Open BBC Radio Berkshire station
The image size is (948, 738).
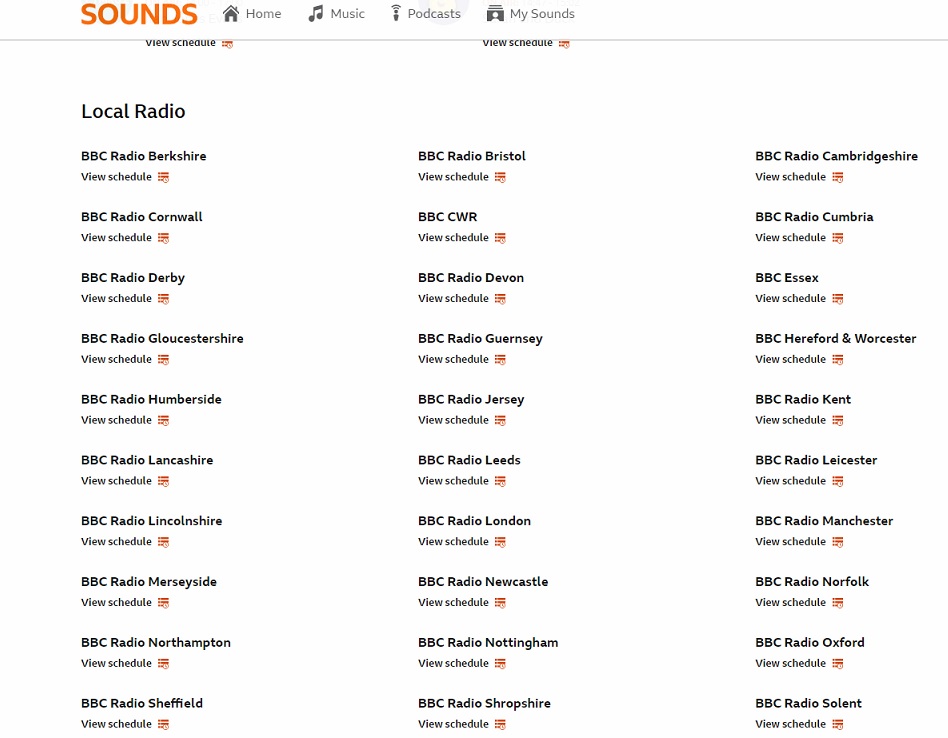(x=144, y=156)
